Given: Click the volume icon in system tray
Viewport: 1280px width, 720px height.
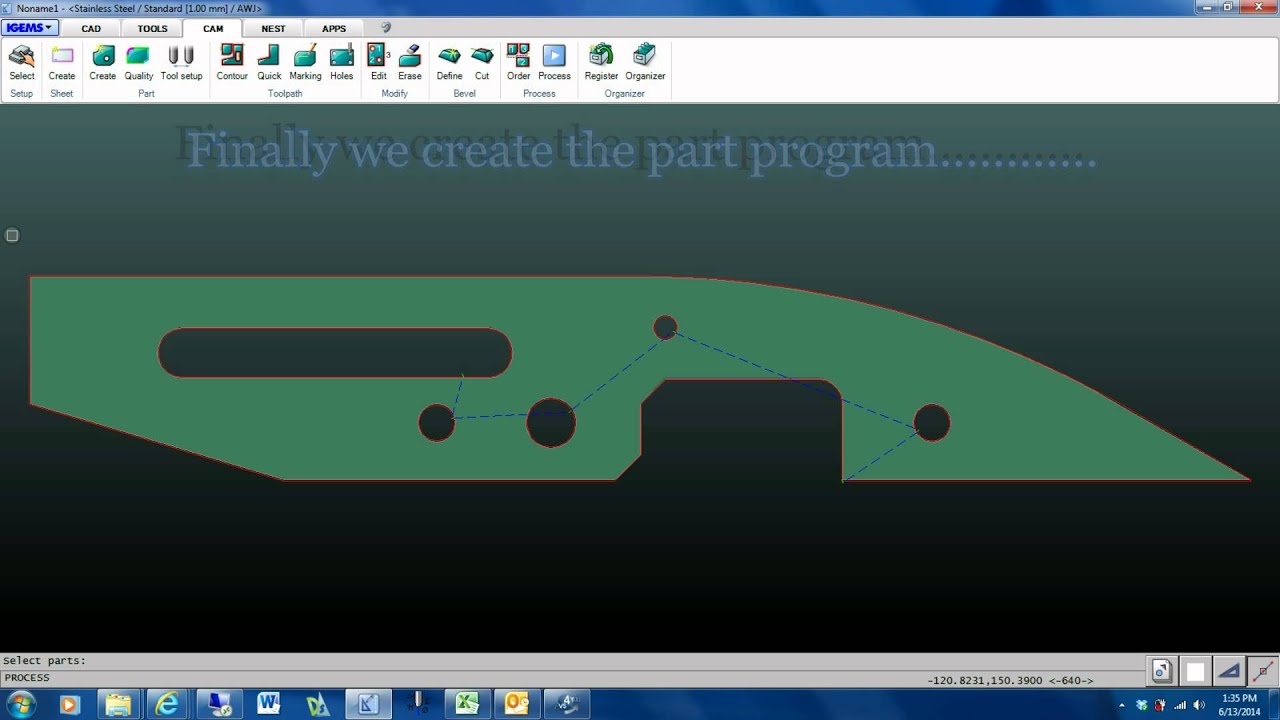Looking at the screenshot, I should point(1199,705).
